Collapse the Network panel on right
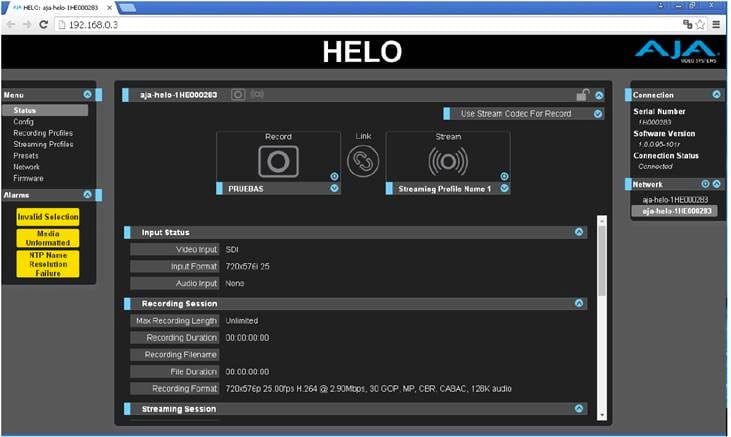This screenshot has width=731, height=437. click(717, 184)
